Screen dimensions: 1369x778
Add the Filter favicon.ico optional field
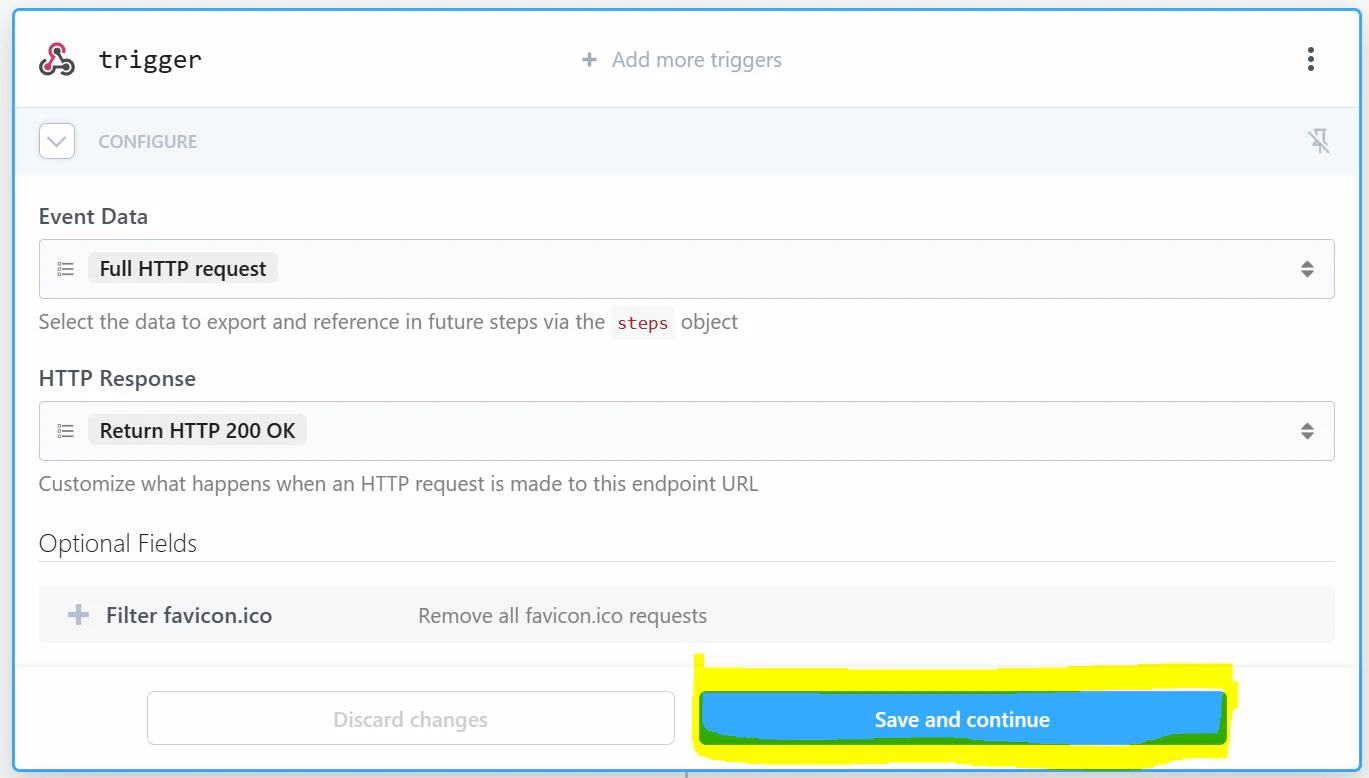click(x=687, y=615)
